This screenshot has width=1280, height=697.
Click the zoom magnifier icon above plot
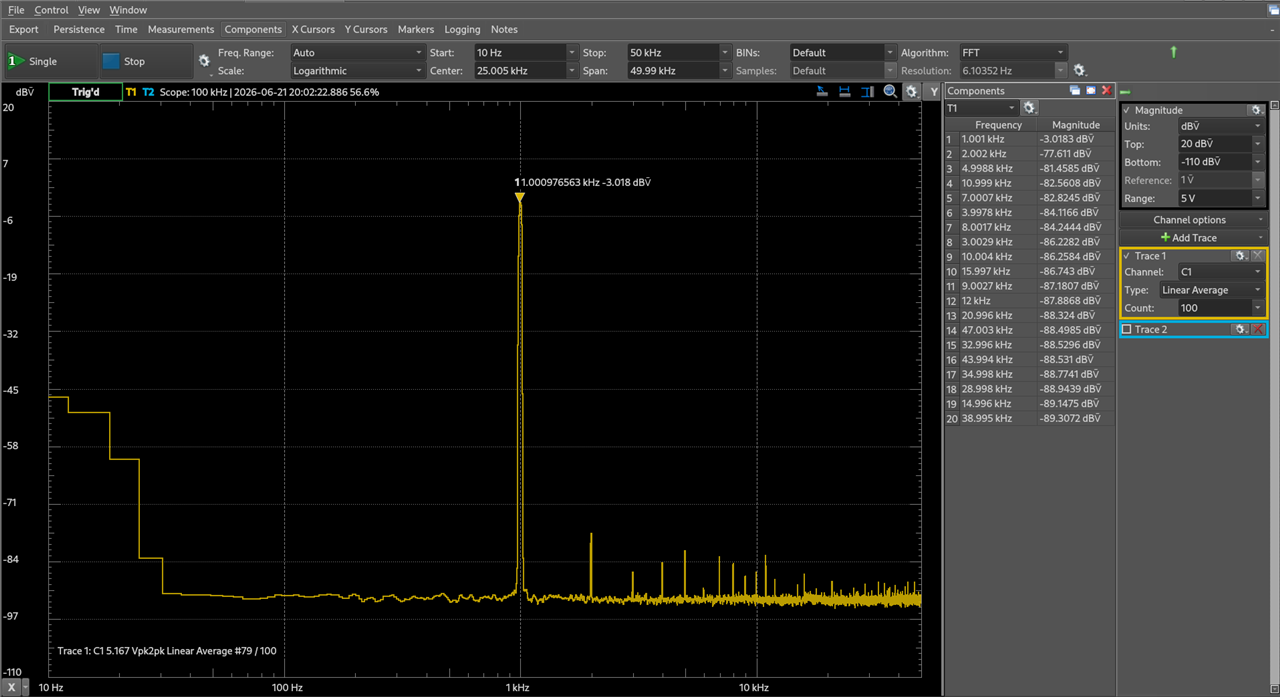pyautogui.click(x=890, y=91)
